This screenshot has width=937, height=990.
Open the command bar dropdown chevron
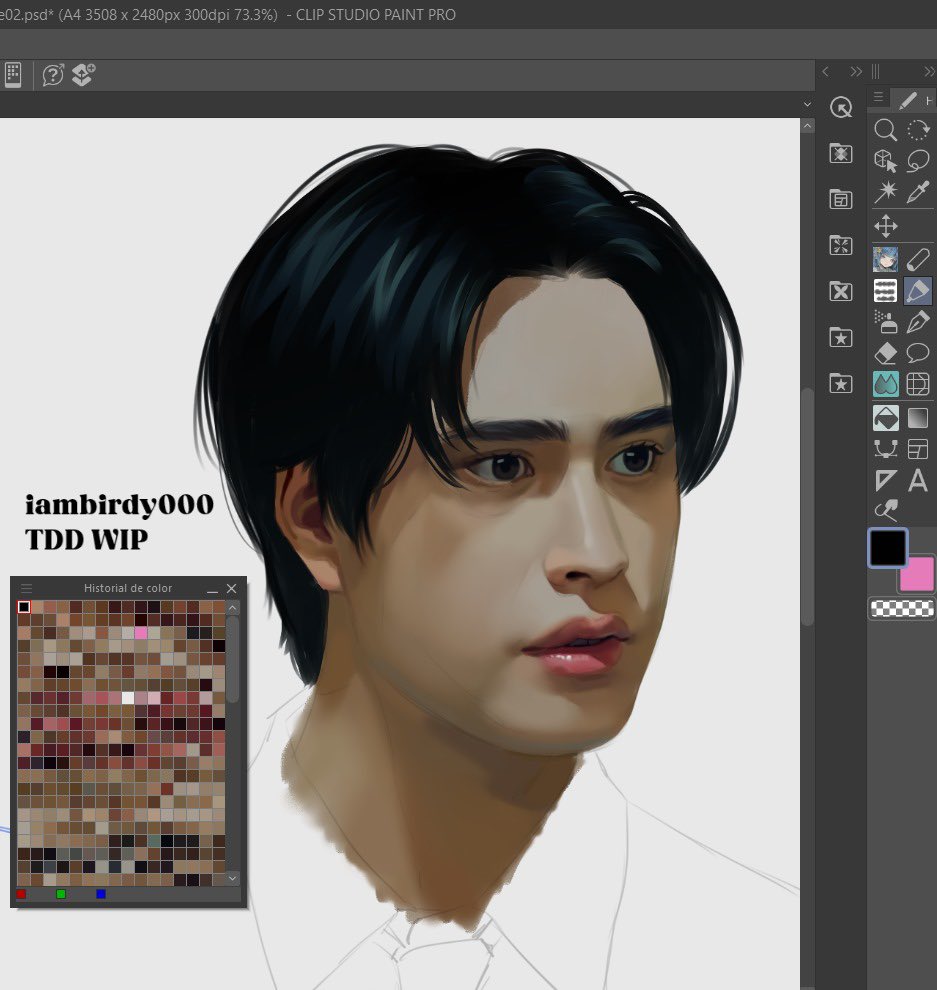(807, 104)
